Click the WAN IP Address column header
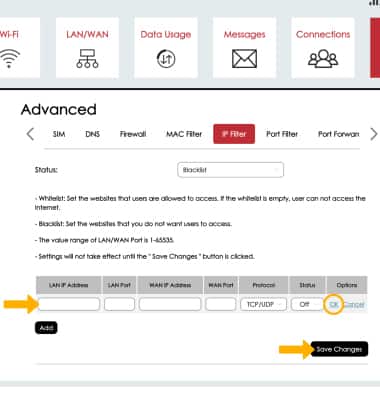Image resolution: width=380 pixels, height=400 pixels. pos(170,285)
